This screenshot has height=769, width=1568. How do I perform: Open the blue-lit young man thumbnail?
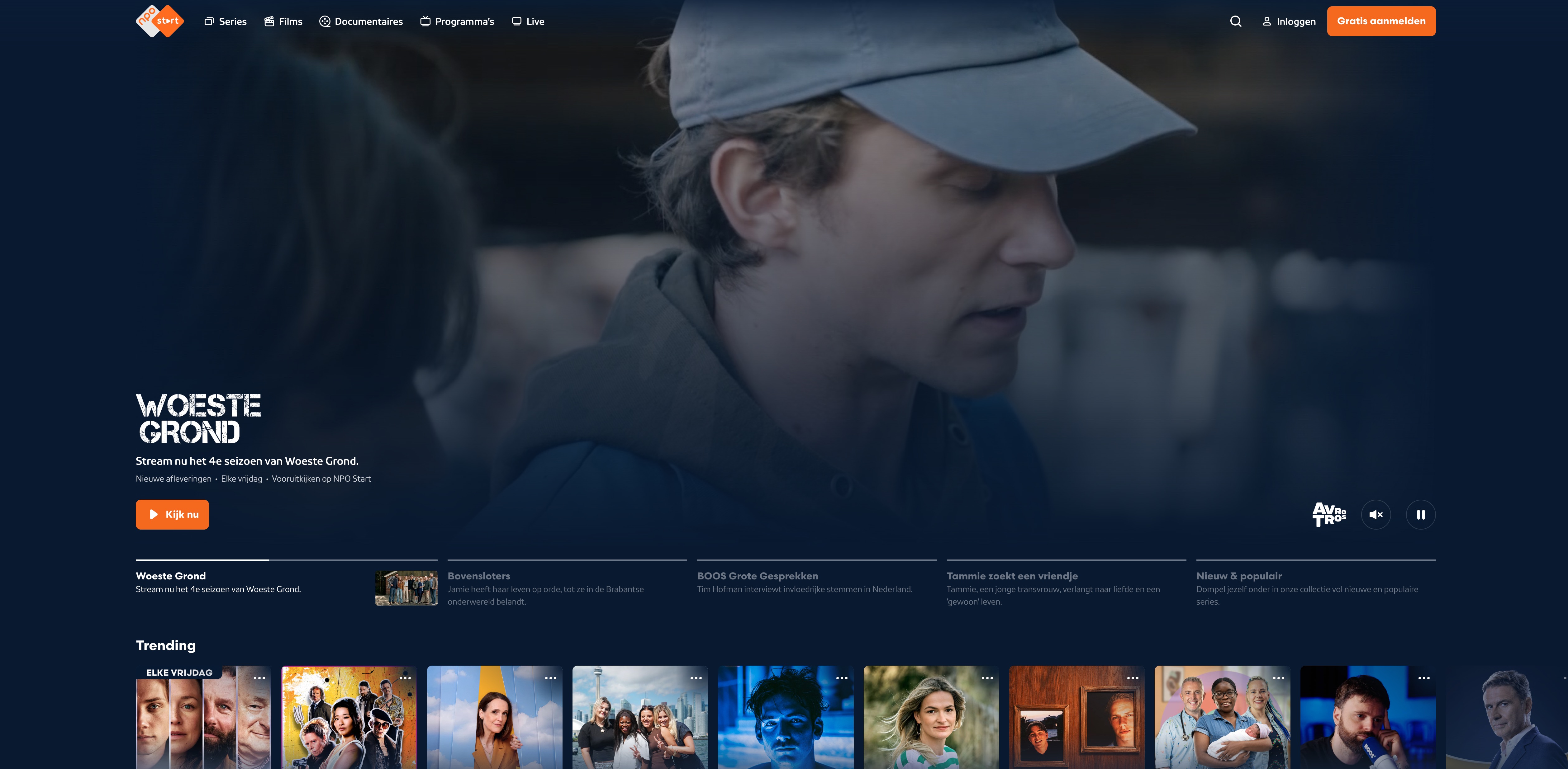coord(785,717)
